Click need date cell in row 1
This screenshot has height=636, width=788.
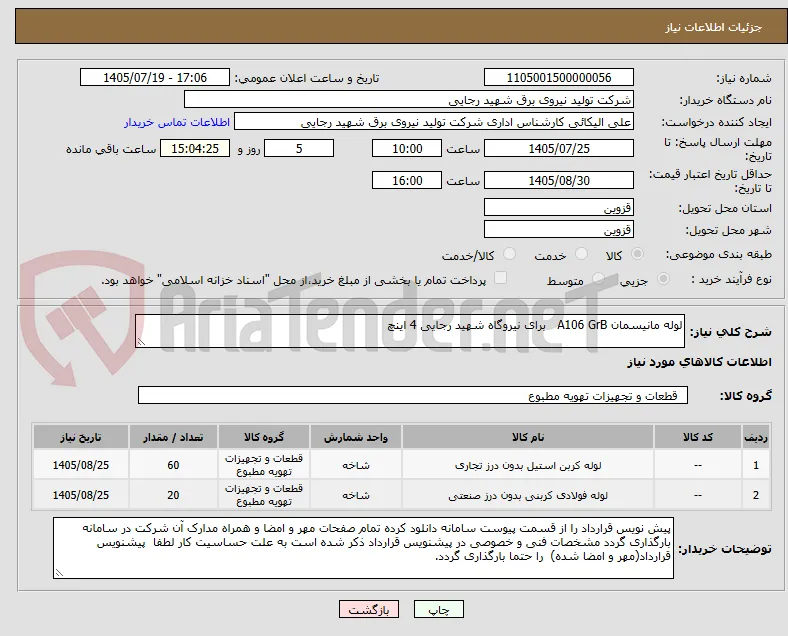click(81, 465)
